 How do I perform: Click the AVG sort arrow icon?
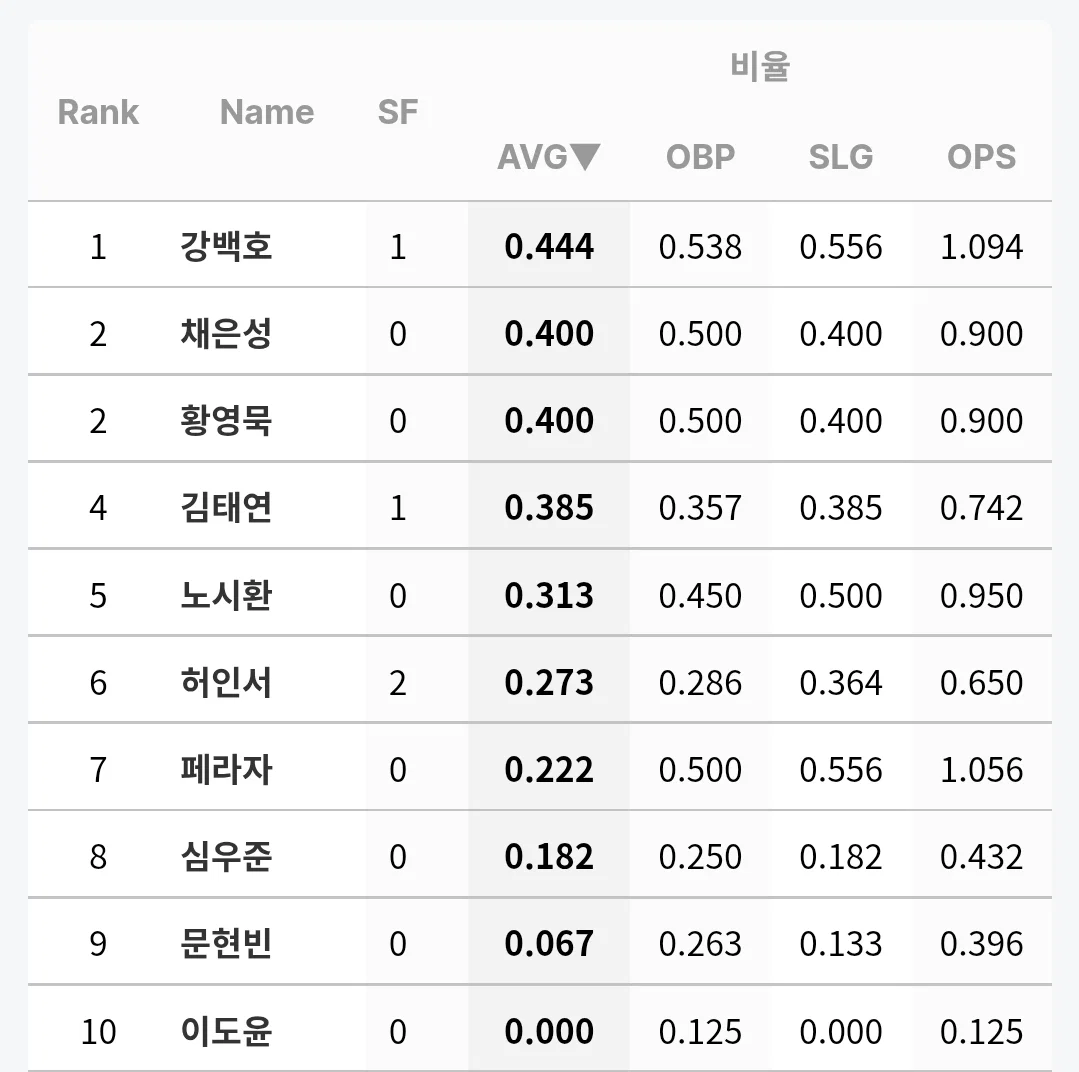click(x=586, y=157)
